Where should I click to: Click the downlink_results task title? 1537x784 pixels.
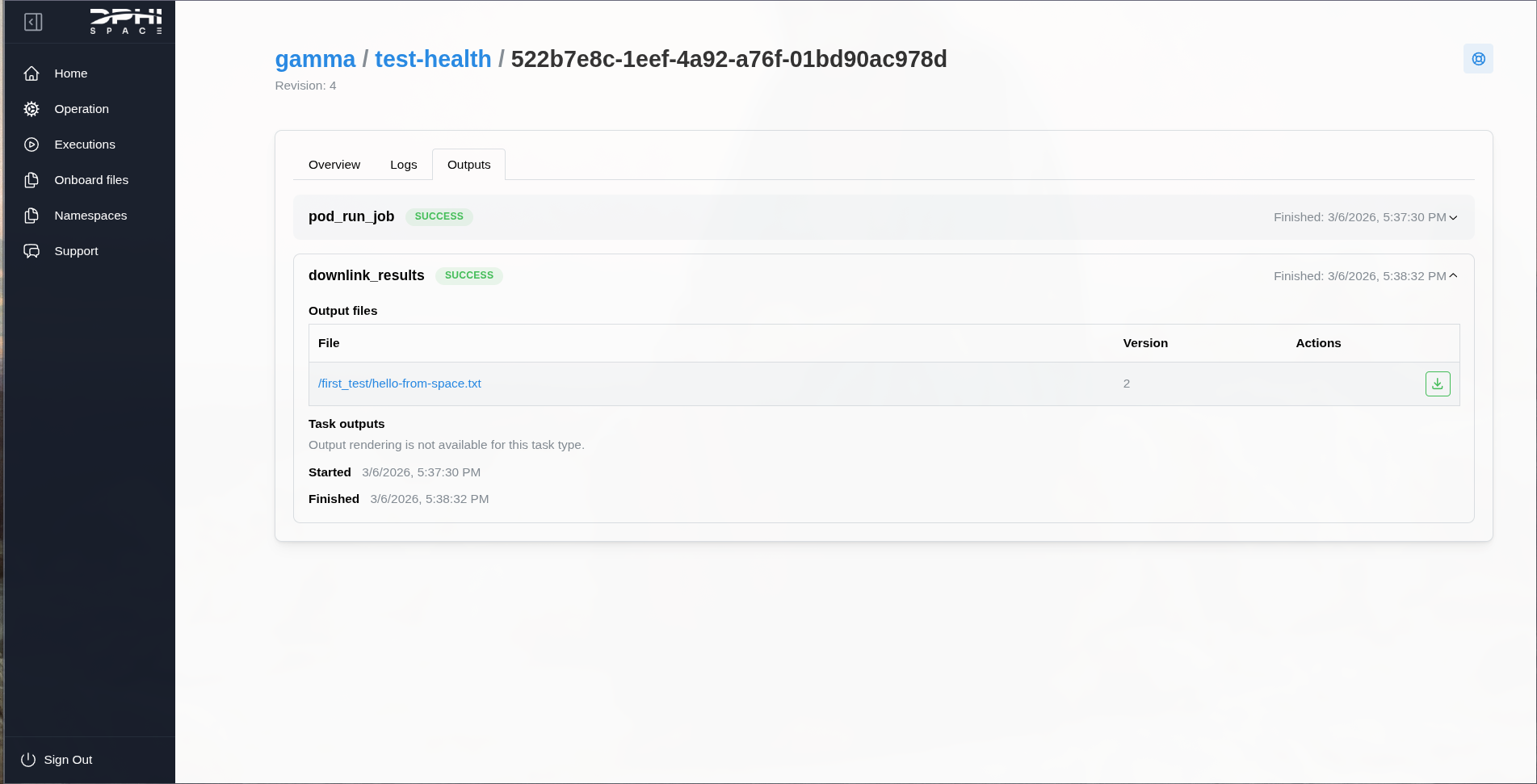pyautogui.click(x=367, y=275)
